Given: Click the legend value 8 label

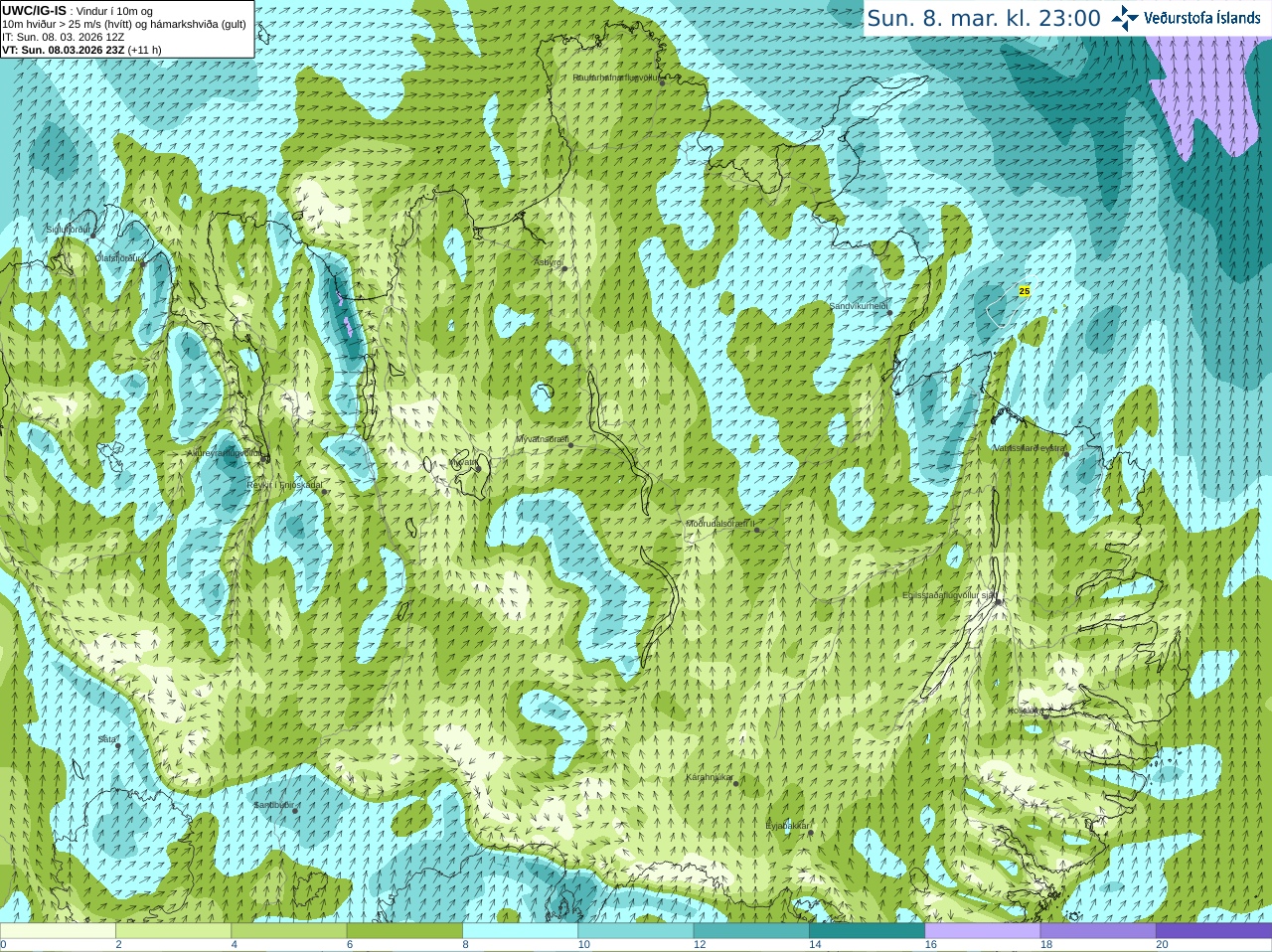Looking at the screenshot, I should coord(465,945).
